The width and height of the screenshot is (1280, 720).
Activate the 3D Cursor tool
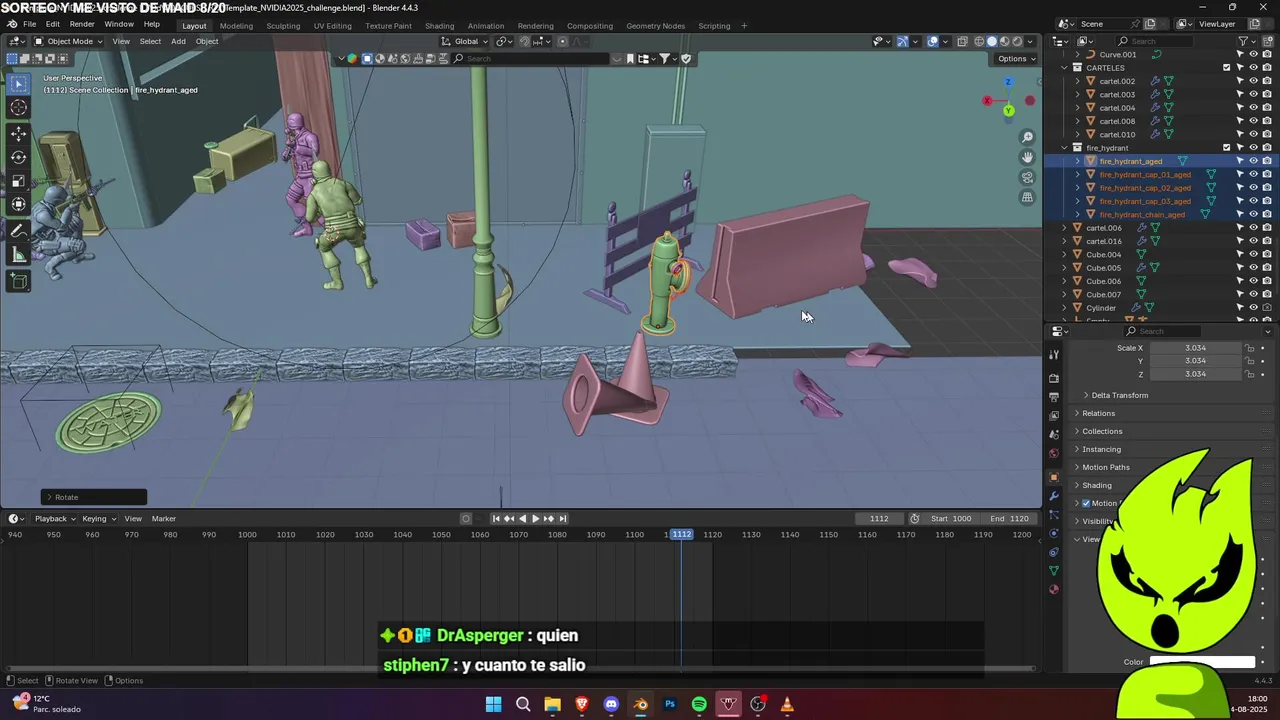19,108
